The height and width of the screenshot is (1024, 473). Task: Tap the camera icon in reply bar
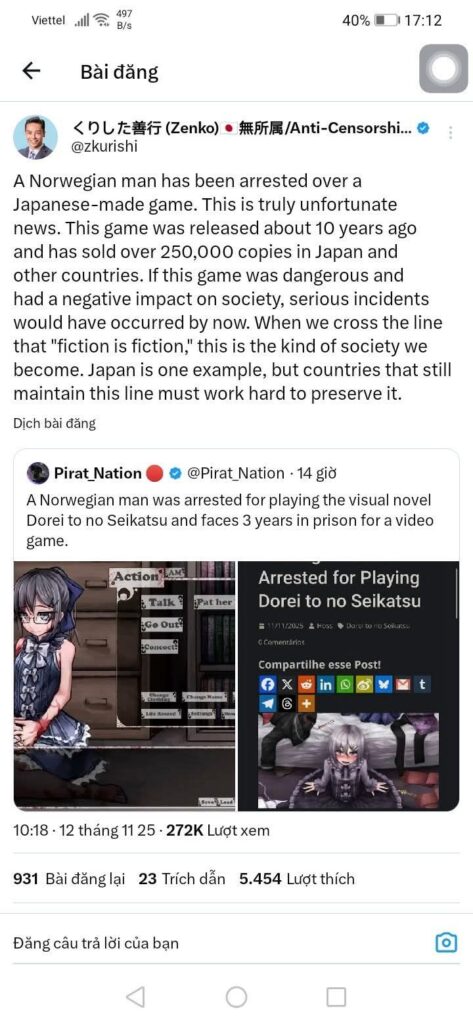coord(446,942)
